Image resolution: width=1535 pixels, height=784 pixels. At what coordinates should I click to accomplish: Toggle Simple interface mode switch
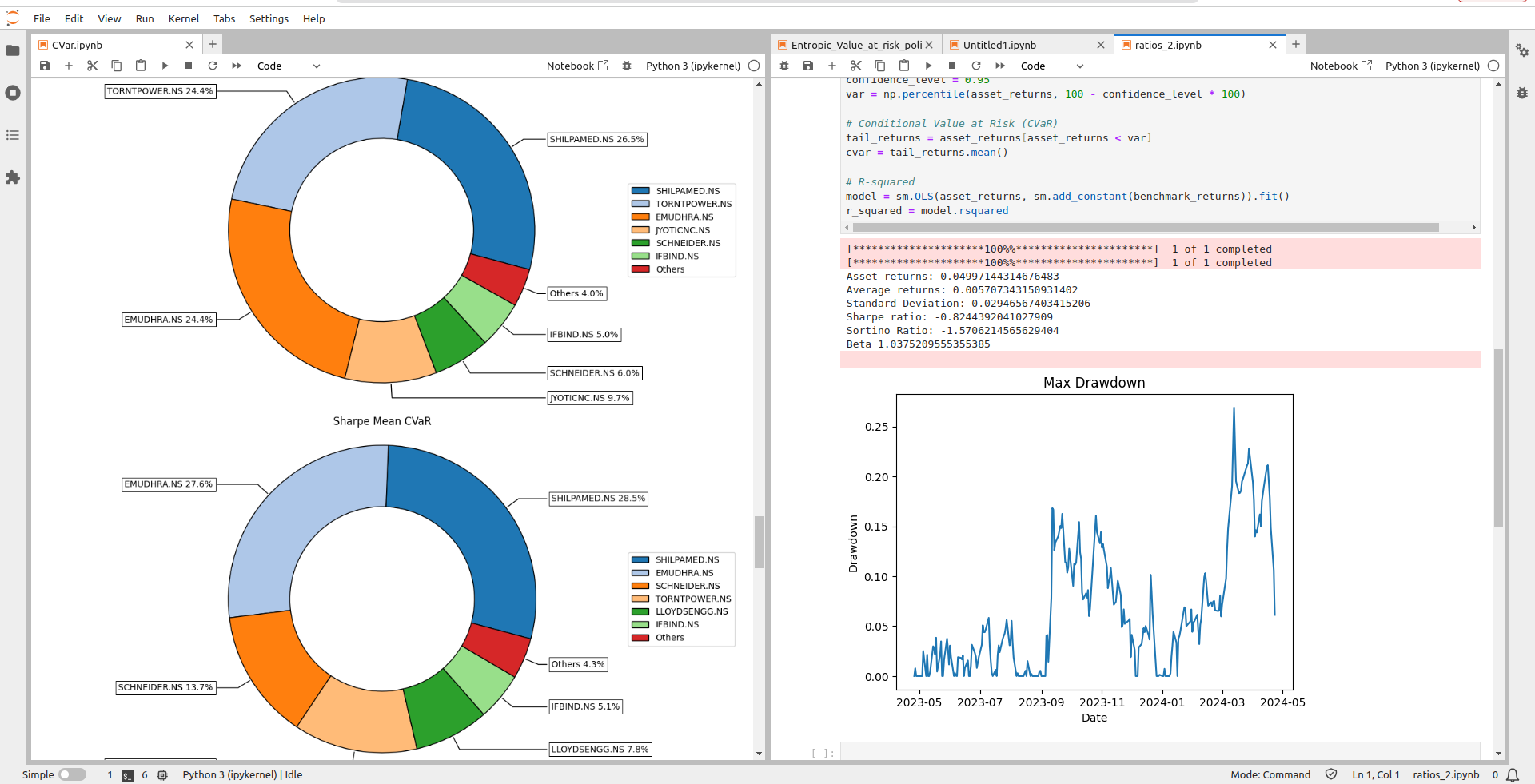(x=72, y=774)
